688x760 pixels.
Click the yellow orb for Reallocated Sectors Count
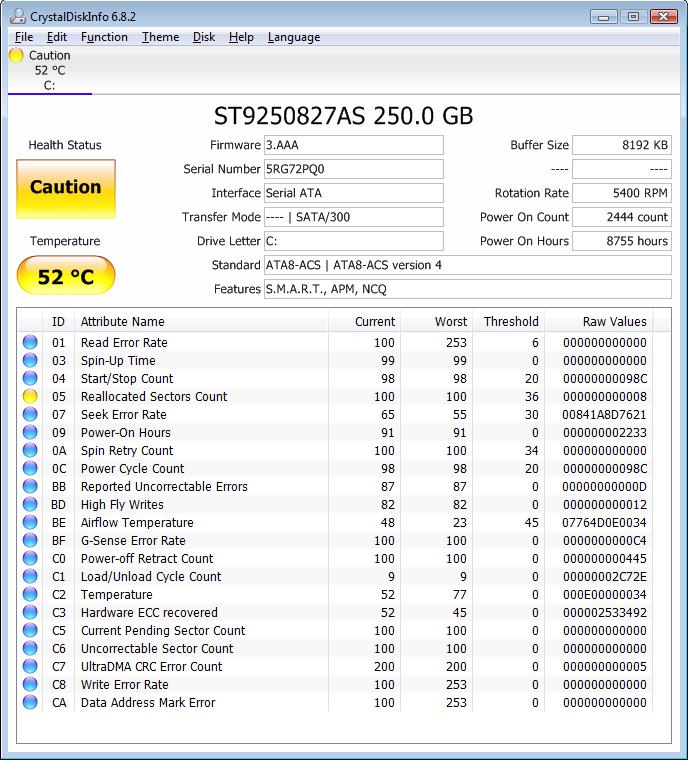click(30, 396)
